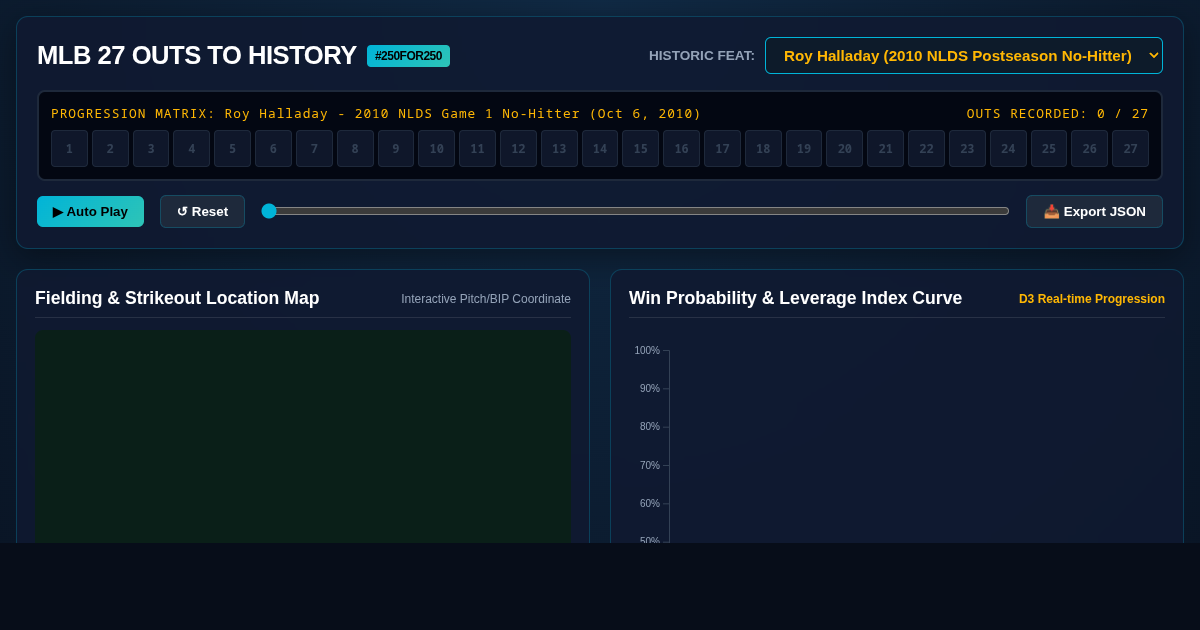
Task: Select out cell 16 in progression matrix
Action: click(x=681, y=149)
